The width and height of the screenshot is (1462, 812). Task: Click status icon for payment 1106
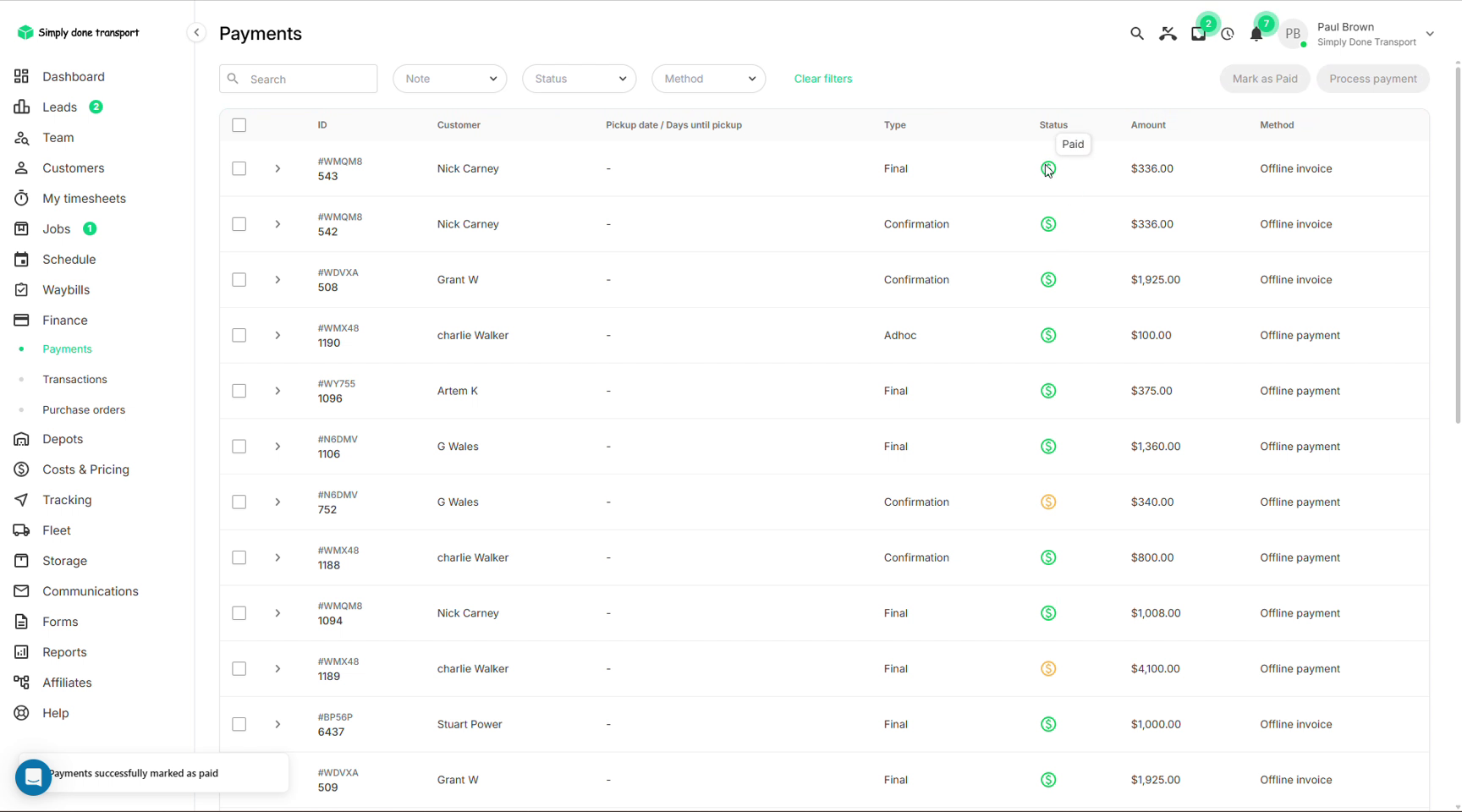pos(1048,446)
